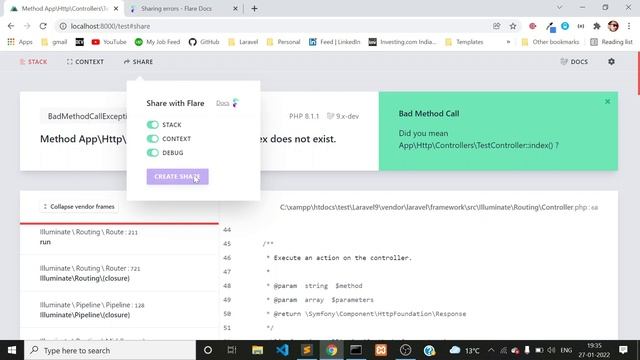The image size is (640, 360).
Task: Open the Templates bookmark folder
Action: pos(464,42)
